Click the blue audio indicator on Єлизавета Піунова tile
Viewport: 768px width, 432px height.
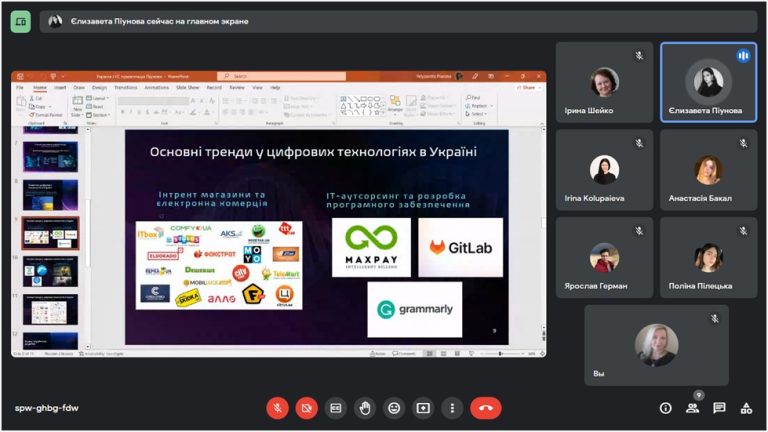[x=743, y=56]
